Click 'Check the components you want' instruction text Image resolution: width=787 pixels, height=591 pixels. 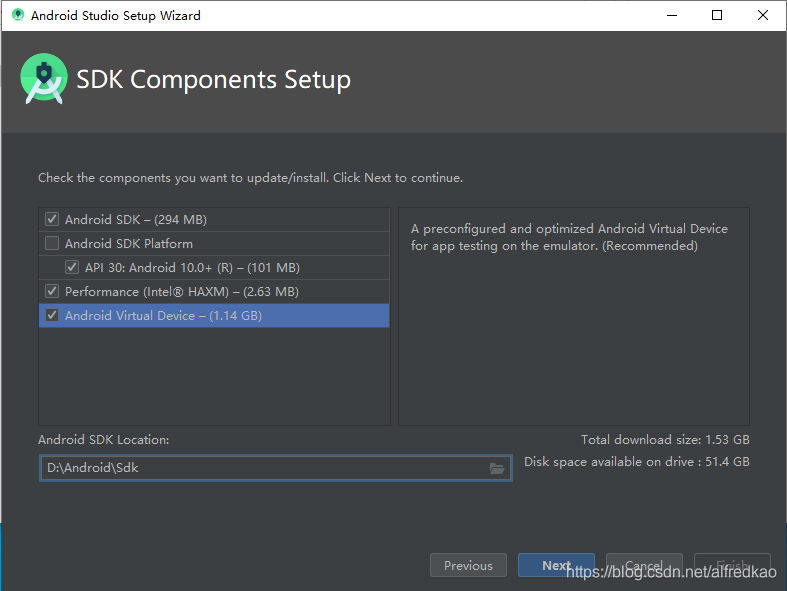pyautogui.click(x=250, y=178)
